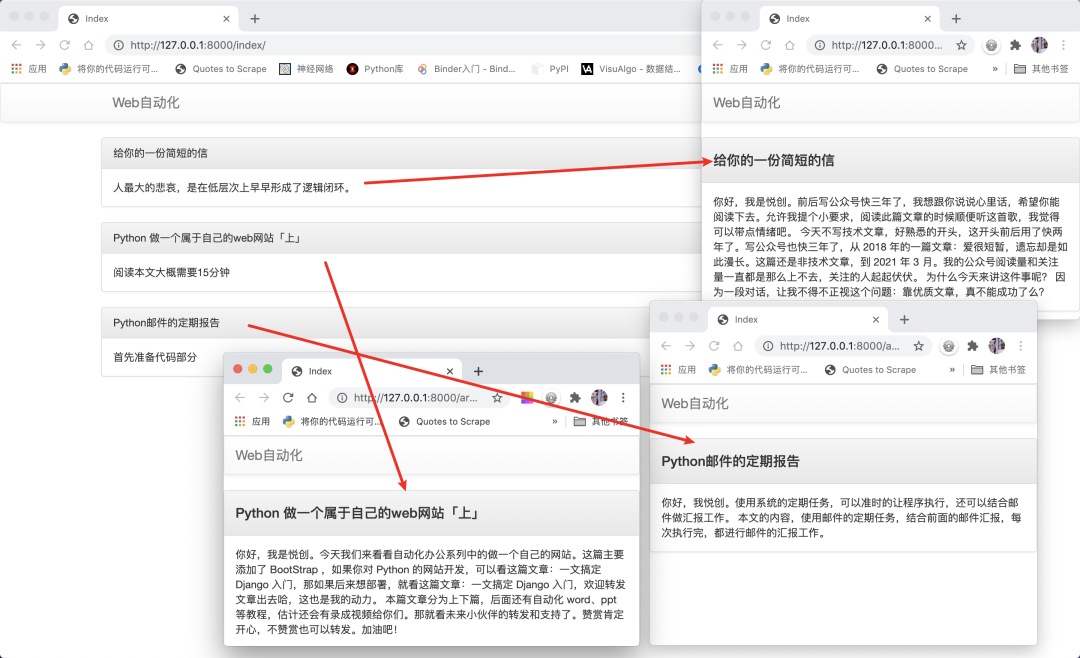The width and height of the screenshot is (1080, 658).
Task: Open Chrome menu dots in top-right window
Action: pos(1063,45)
